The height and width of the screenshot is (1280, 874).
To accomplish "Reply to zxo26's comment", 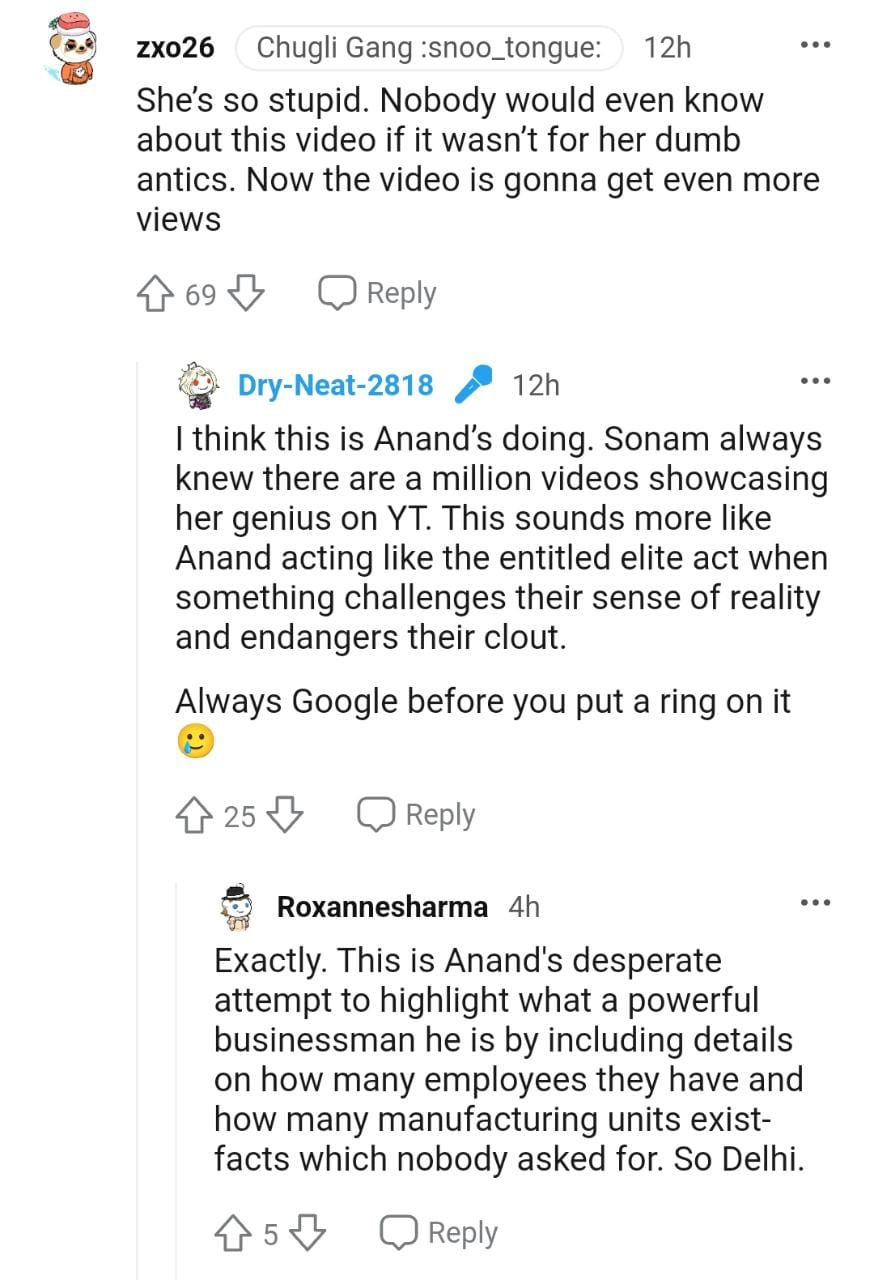I will click(x=378, y=293).
